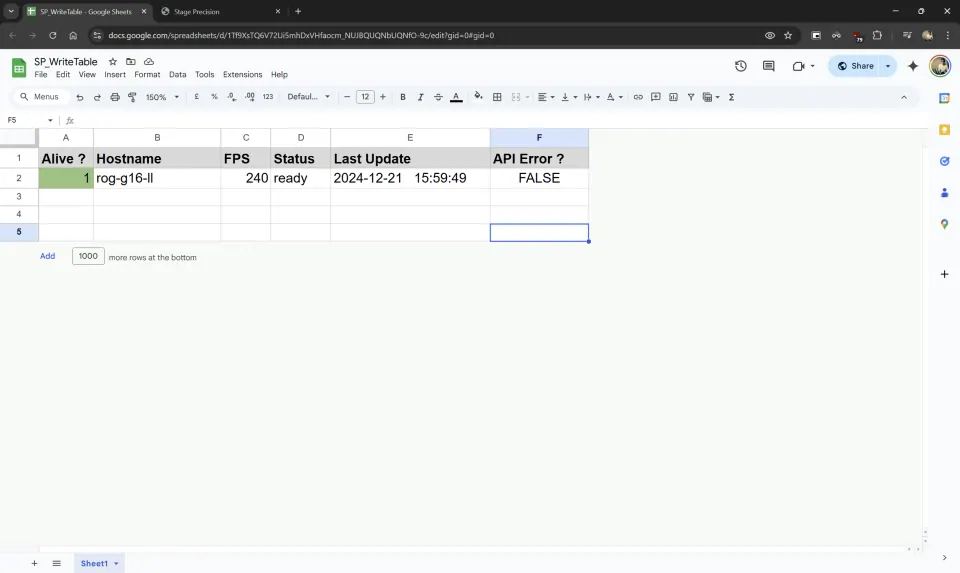
Task: Open the text color picker
Action: (456, 97)
